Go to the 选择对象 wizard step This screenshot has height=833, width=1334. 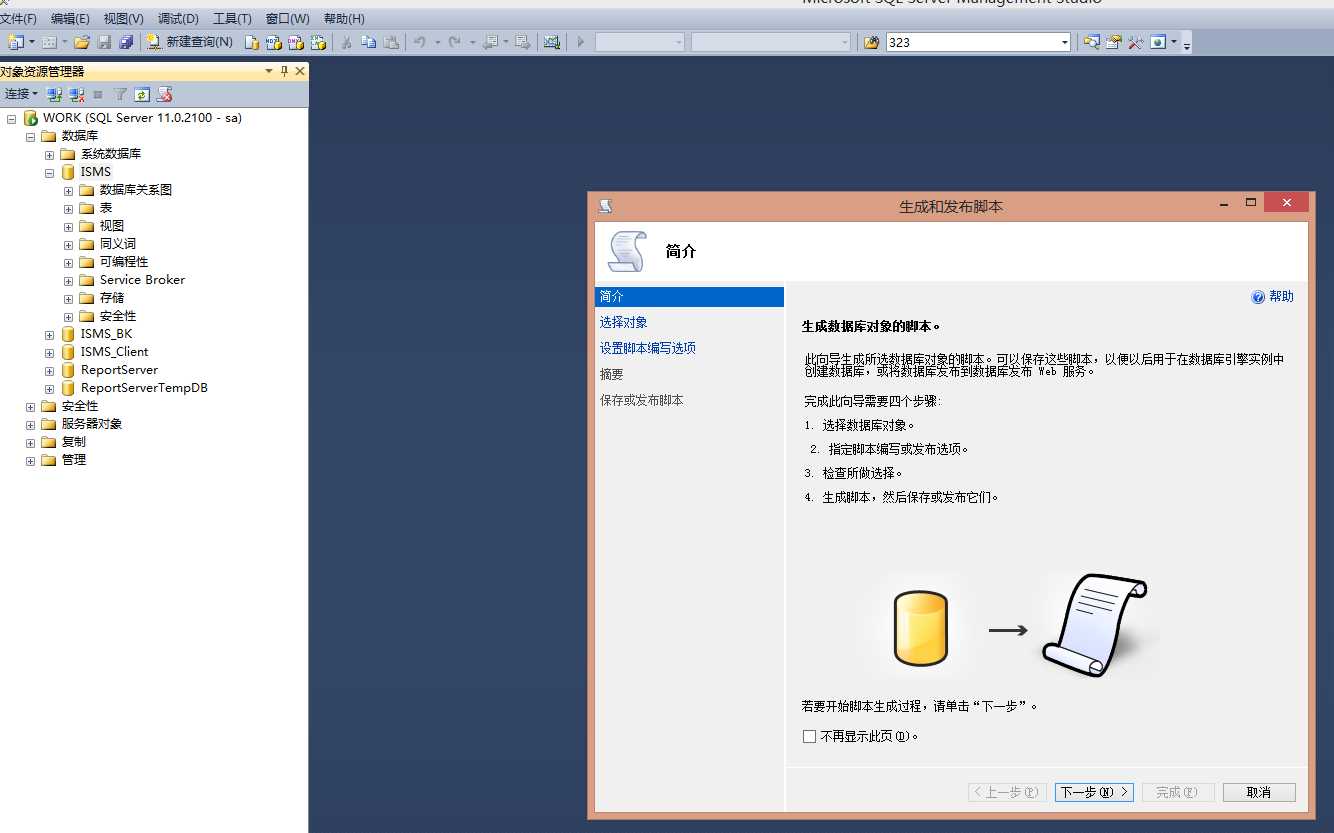coord(623,322)
